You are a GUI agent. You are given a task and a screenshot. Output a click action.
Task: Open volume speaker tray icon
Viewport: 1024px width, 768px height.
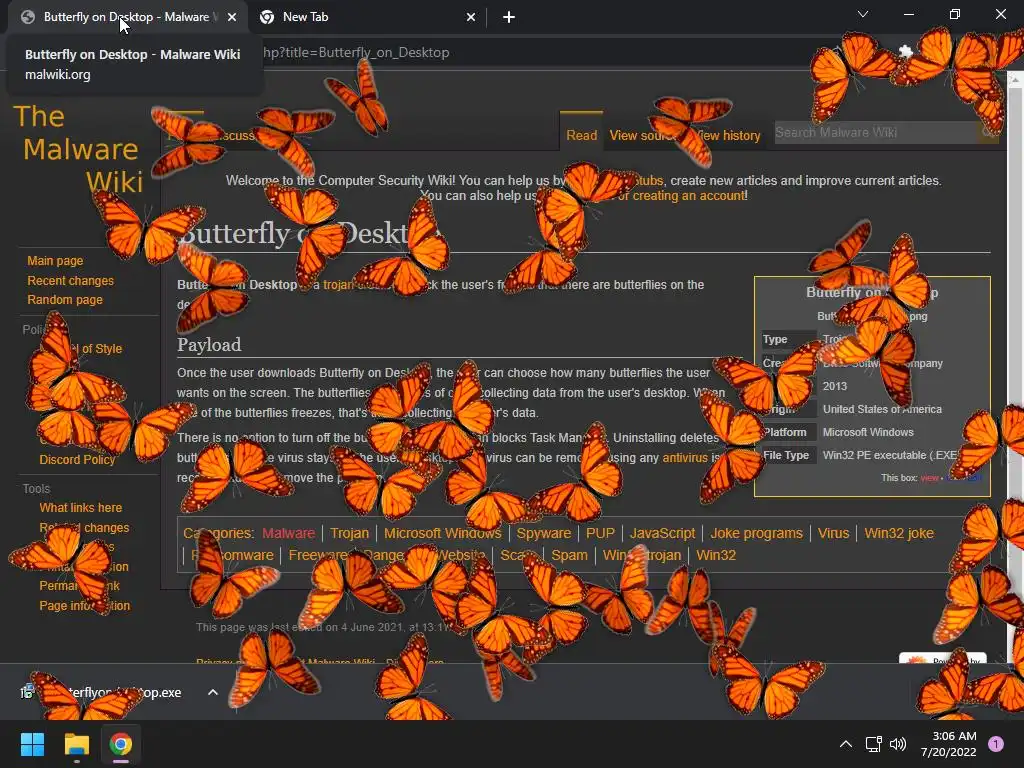pos(898,744)
